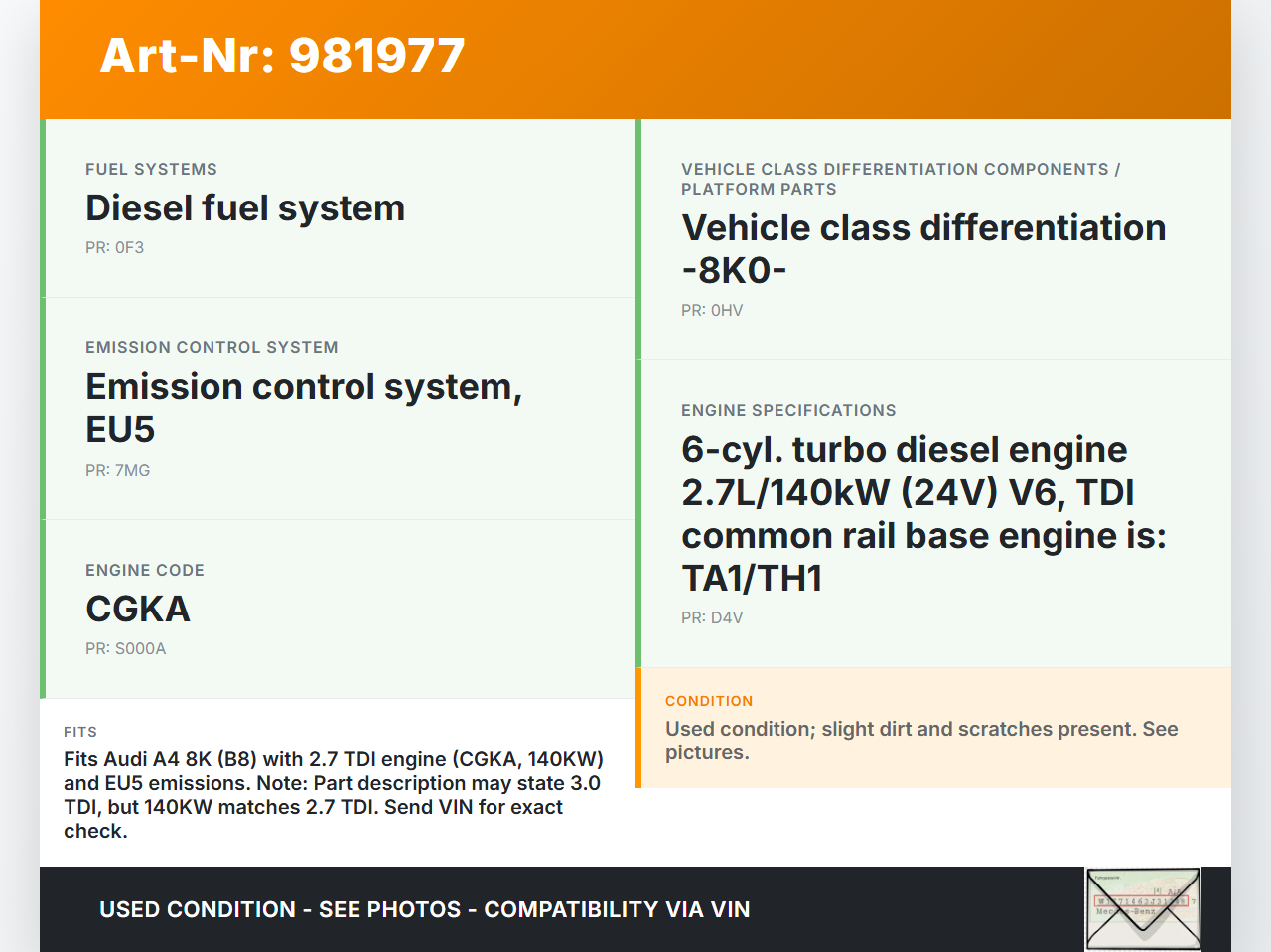
Task: Click the FITS section label
Action: pos(80,732)
